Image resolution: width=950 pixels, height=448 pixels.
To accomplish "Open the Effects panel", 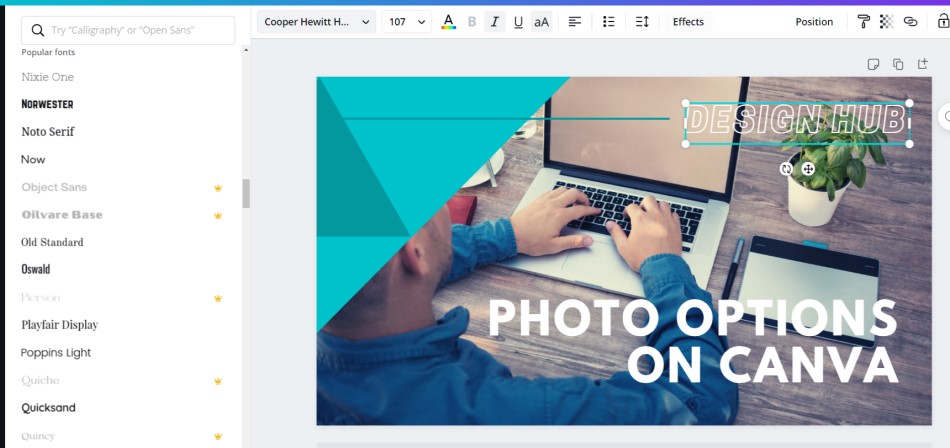I will pyautogui.click(x=688, y=22).
